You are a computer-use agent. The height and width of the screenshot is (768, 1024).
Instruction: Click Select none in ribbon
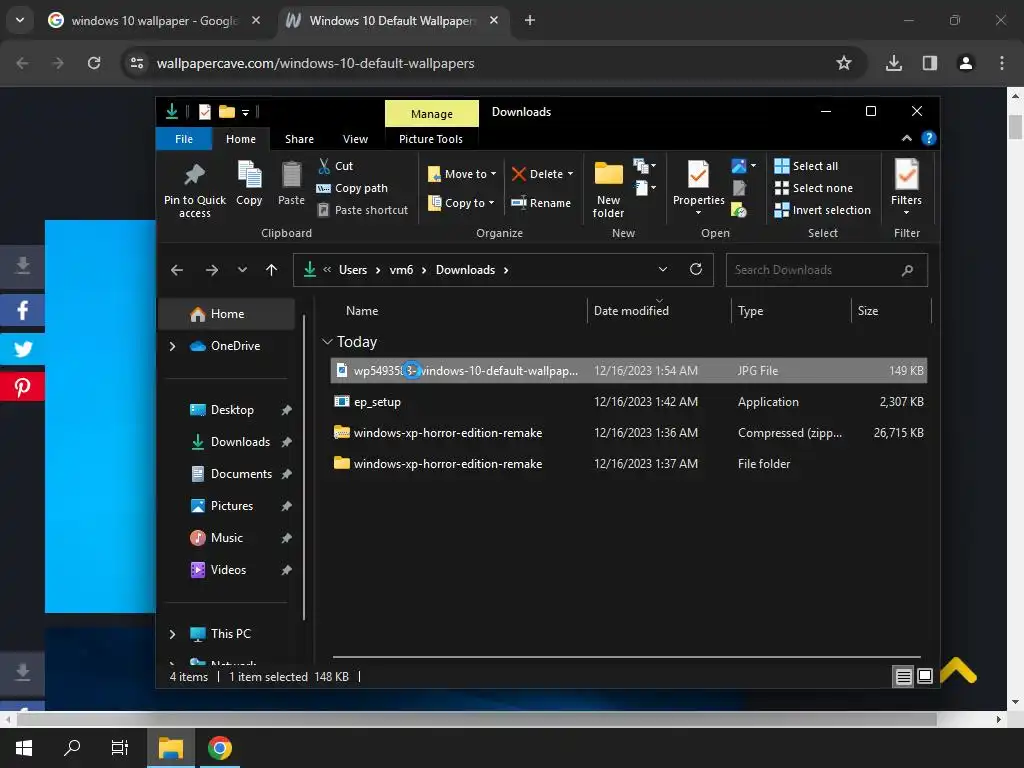814,188
